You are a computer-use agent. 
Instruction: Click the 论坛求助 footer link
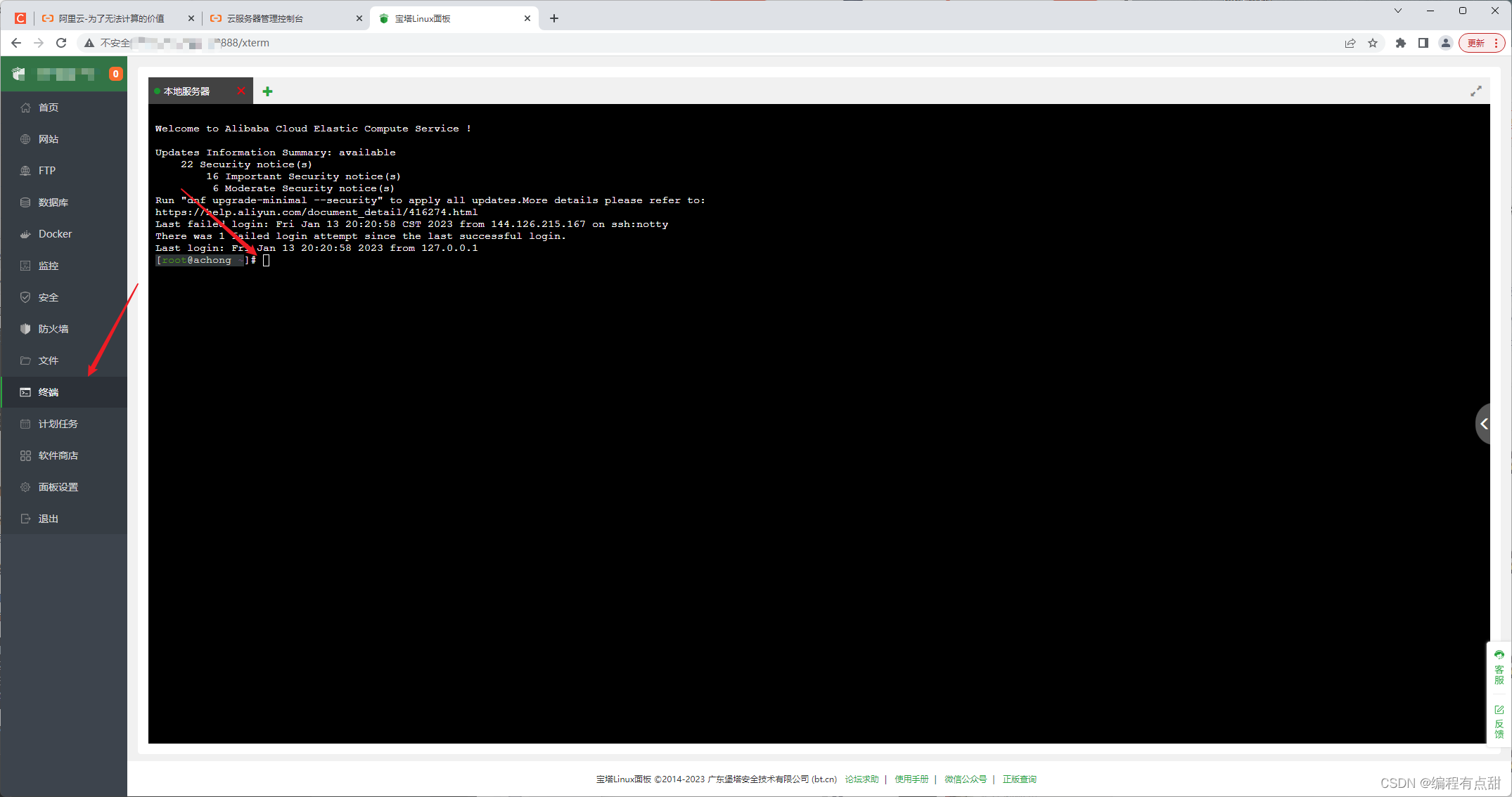click(x=861, y=779)
